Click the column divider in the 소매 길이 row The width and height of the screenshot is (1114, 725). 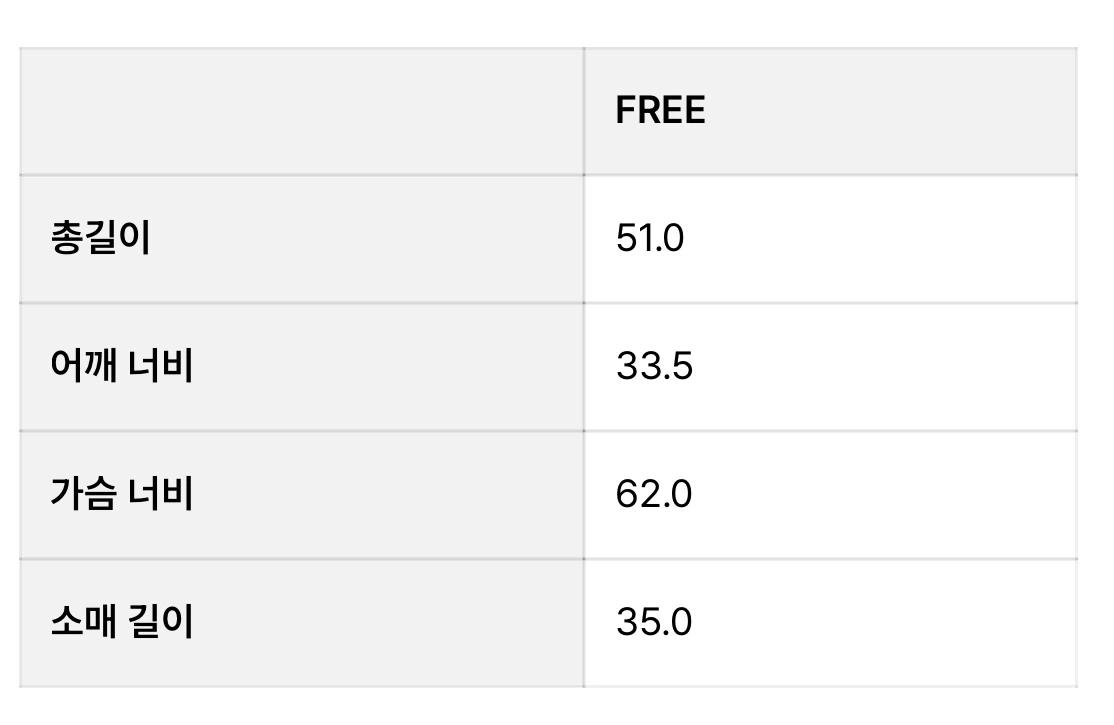click(584, 623)
